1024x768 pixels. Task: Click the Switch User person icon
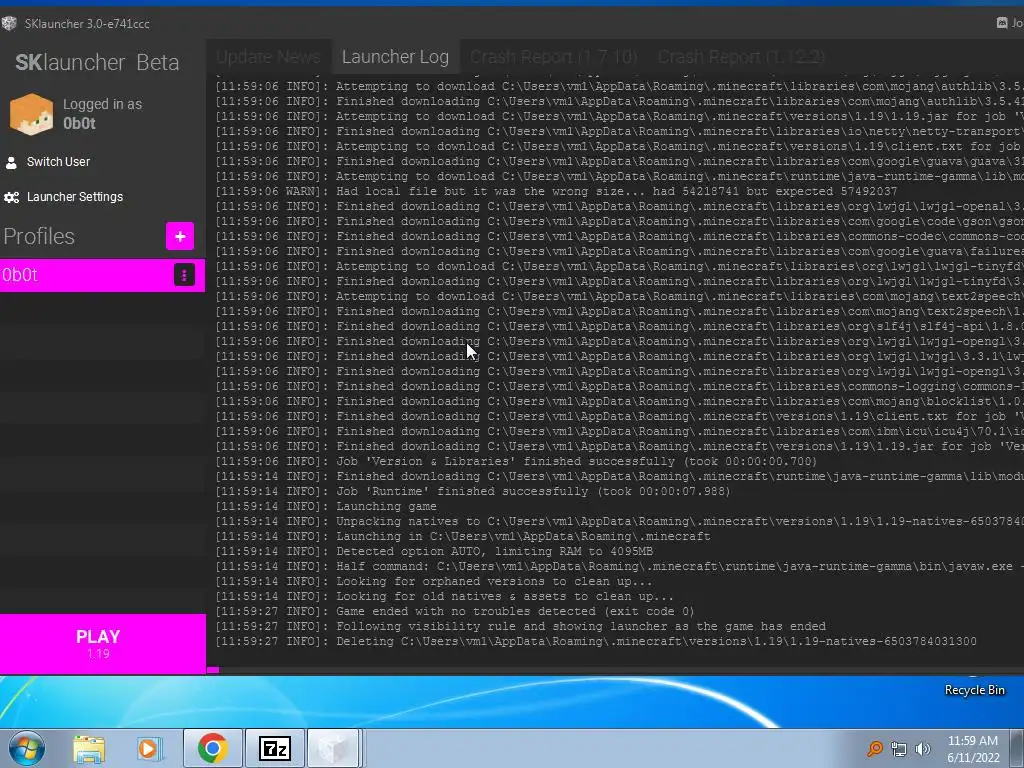coord(11,162)
